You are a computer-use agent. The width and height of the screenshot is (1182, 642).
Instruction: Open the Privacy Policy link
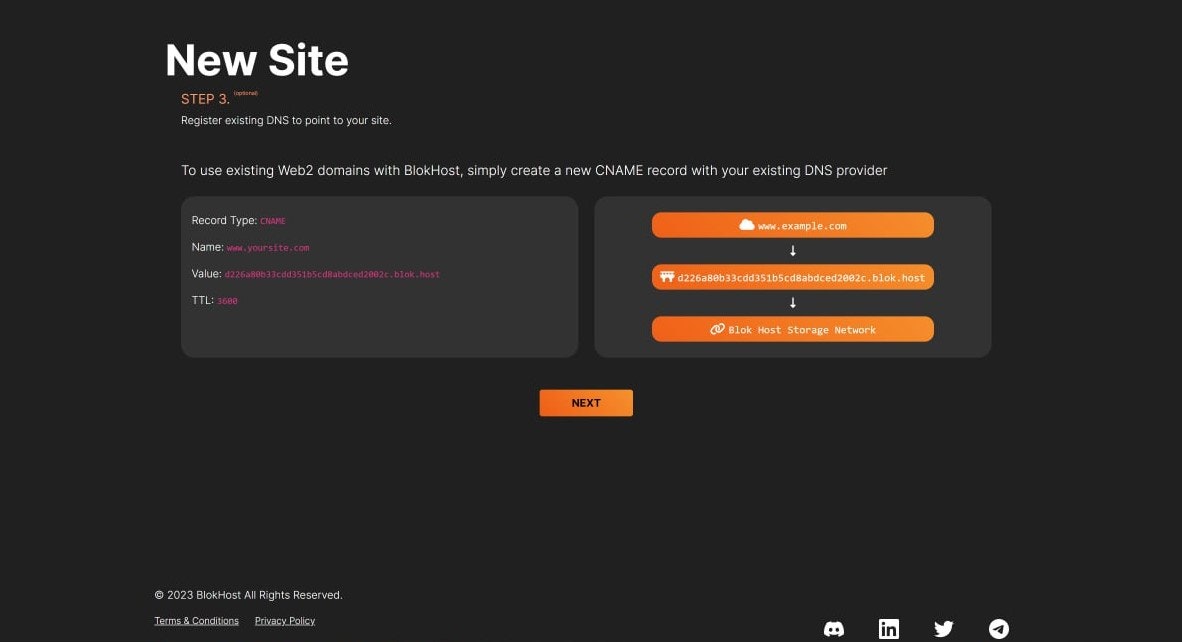285,621
